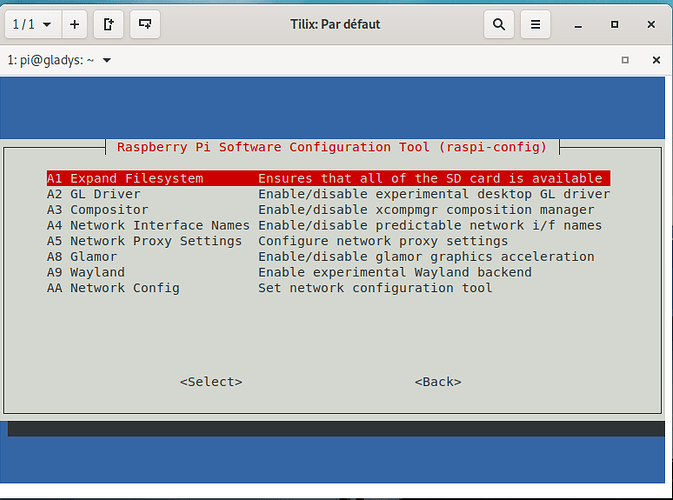Close the Tilix window
The width and height of the screenshot is (673, 500).
click(651, 25)
